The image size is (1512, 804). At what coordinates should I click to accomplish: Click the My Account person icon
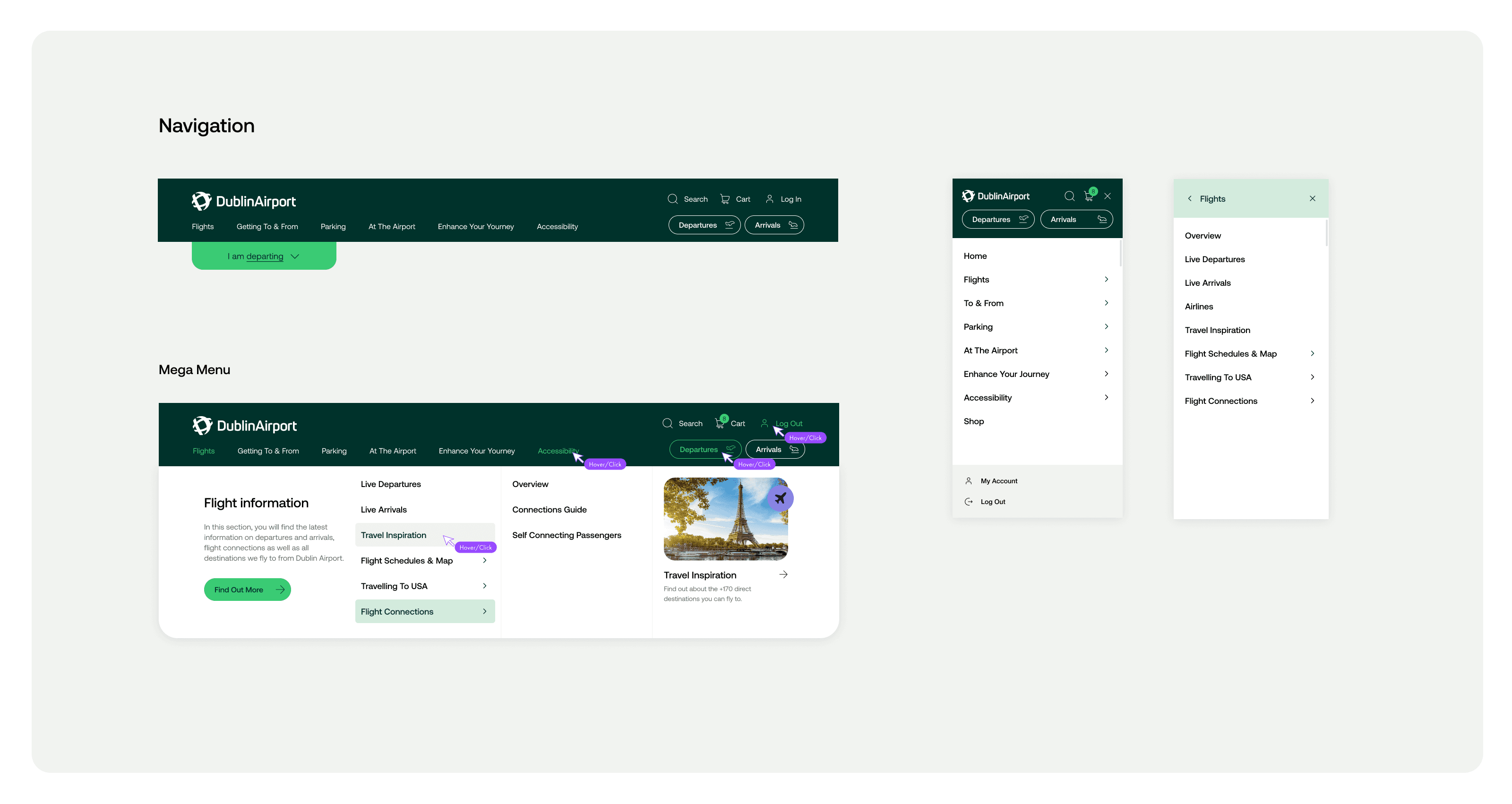coord(969,480)
